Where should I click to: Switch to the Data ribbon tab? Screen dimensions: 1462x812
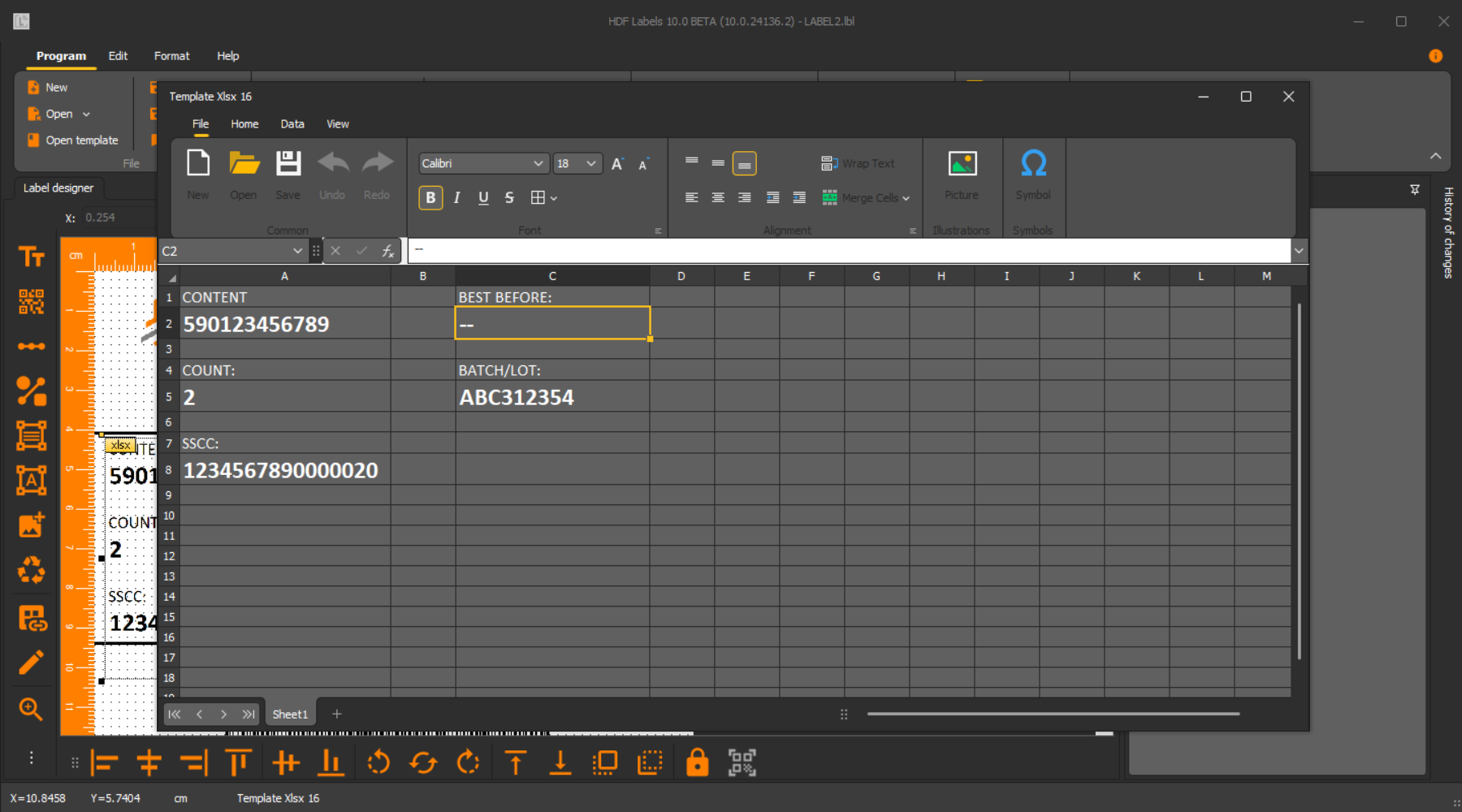click(292, 124)
